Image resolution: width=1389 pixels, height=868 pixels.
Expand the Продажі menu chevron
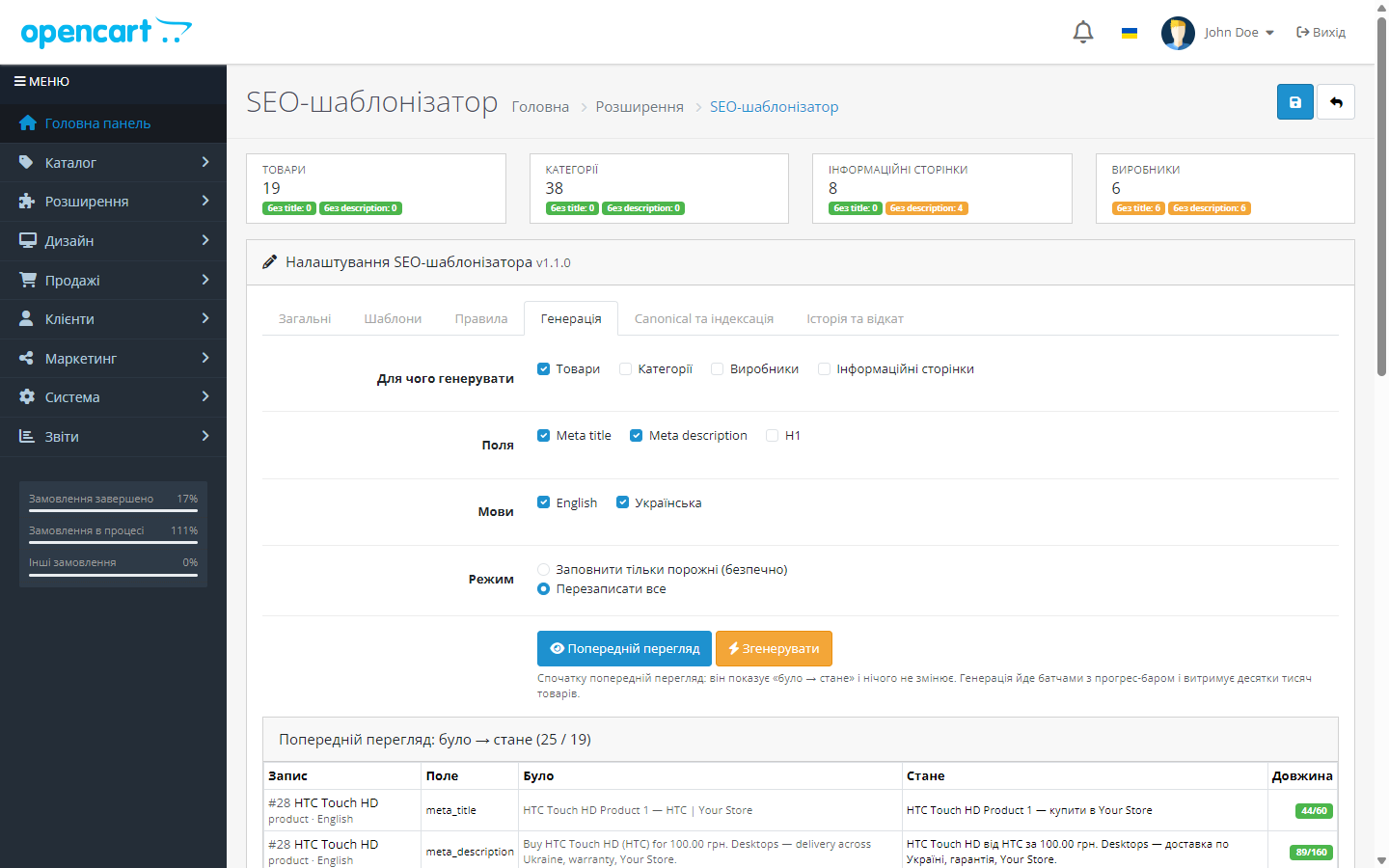[x=205, y=280]
